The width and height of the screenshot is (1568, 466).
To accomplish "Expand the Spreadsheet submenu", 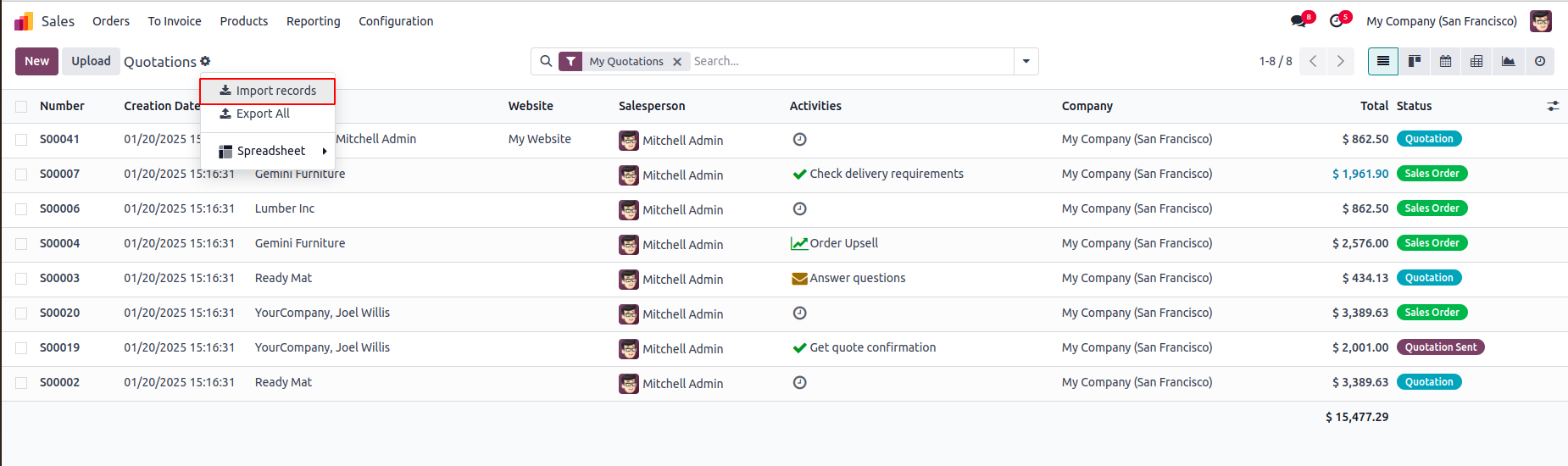I will coord(271,151).
